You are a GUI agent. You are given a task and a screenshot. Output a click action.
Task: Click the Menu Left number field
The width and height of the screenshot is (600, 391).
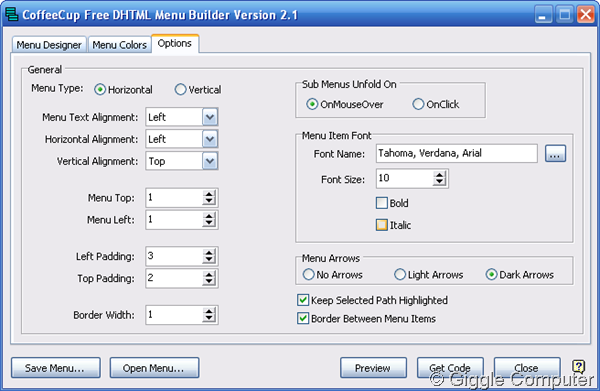[x=174, y=220]
